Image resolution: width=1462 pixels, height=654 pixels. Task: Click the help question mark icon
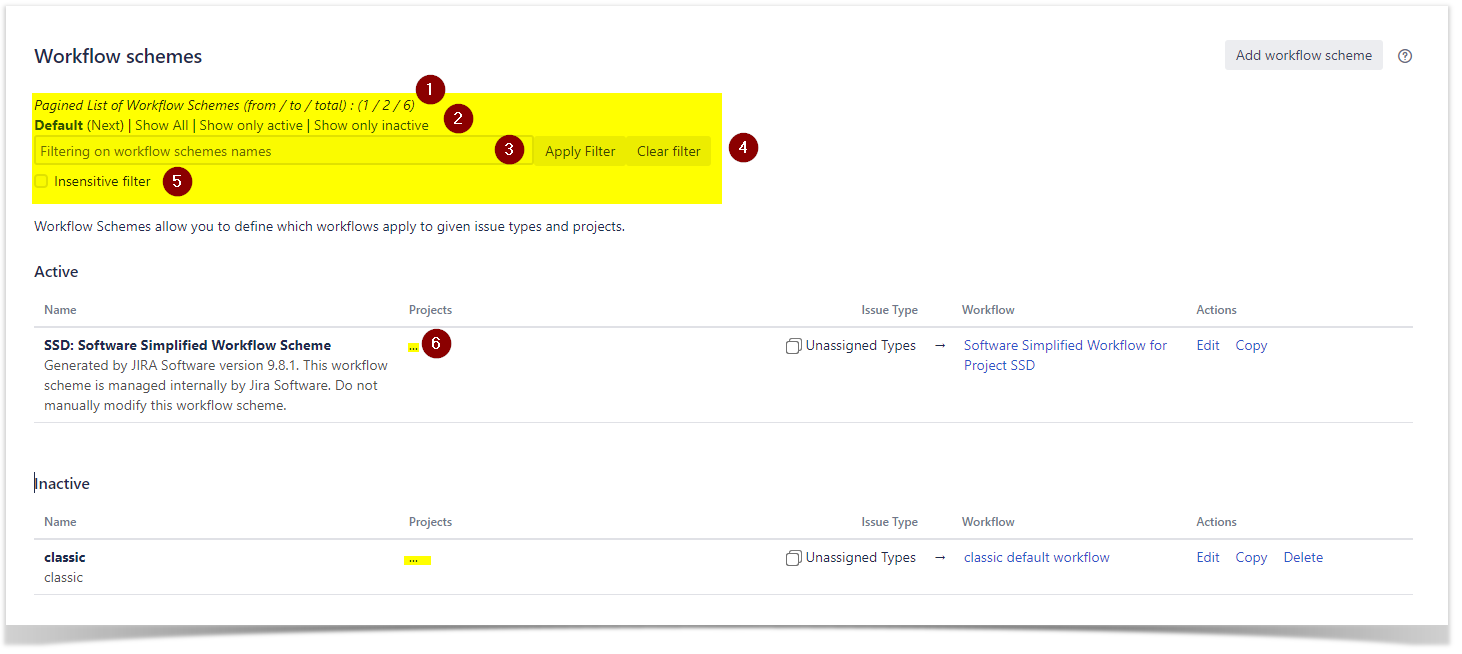(1404, 56)
